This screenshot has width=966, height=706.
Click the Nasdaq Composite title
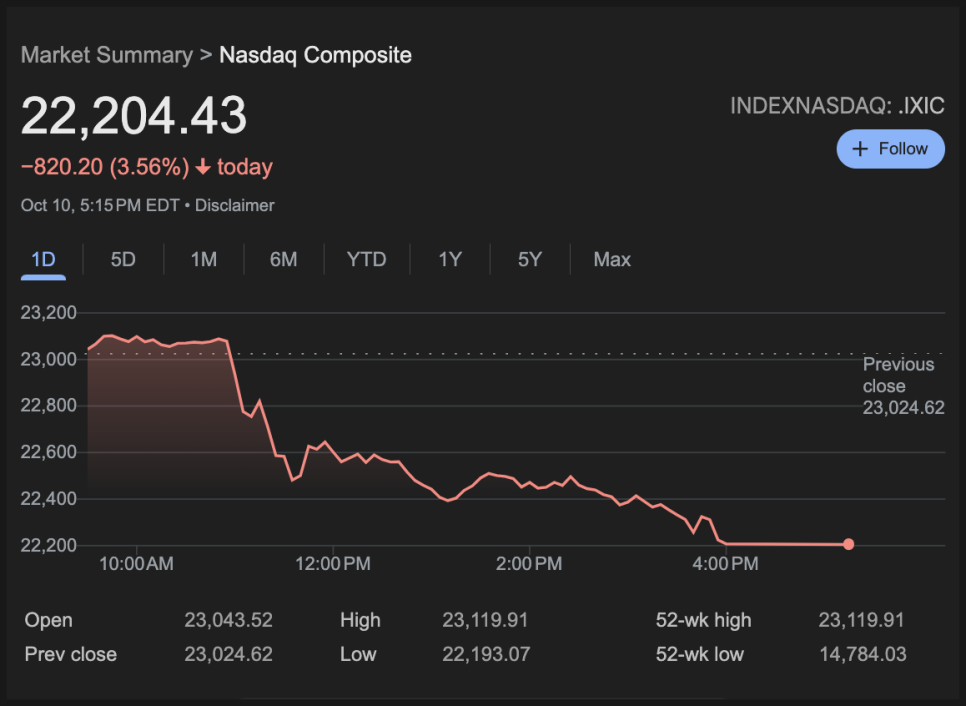point(315,55)
